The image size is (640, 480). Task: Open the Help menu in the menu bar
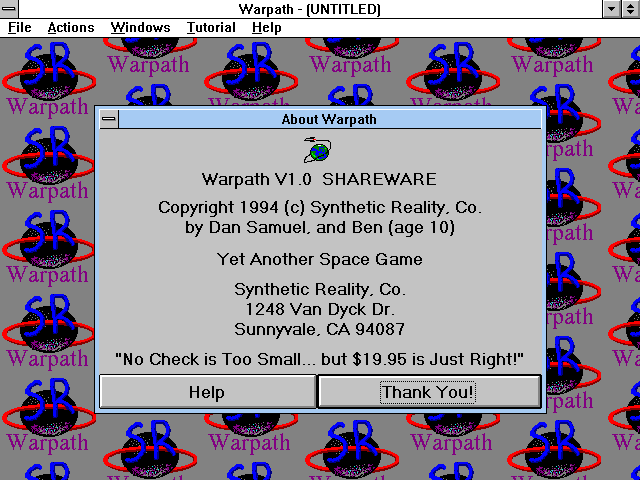pyautogui.click(x=266, y=27)
